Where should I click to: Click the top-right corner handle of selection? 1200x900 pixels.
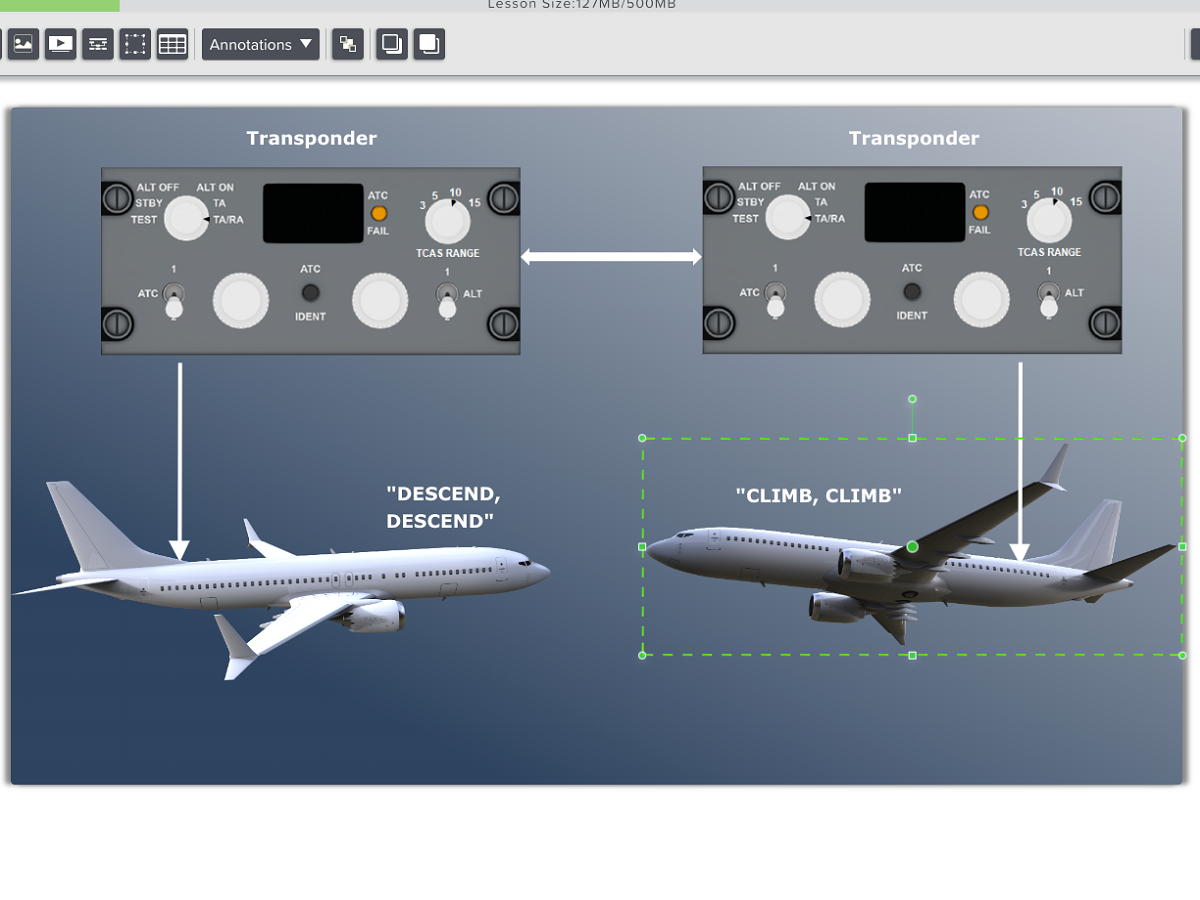1183,438
